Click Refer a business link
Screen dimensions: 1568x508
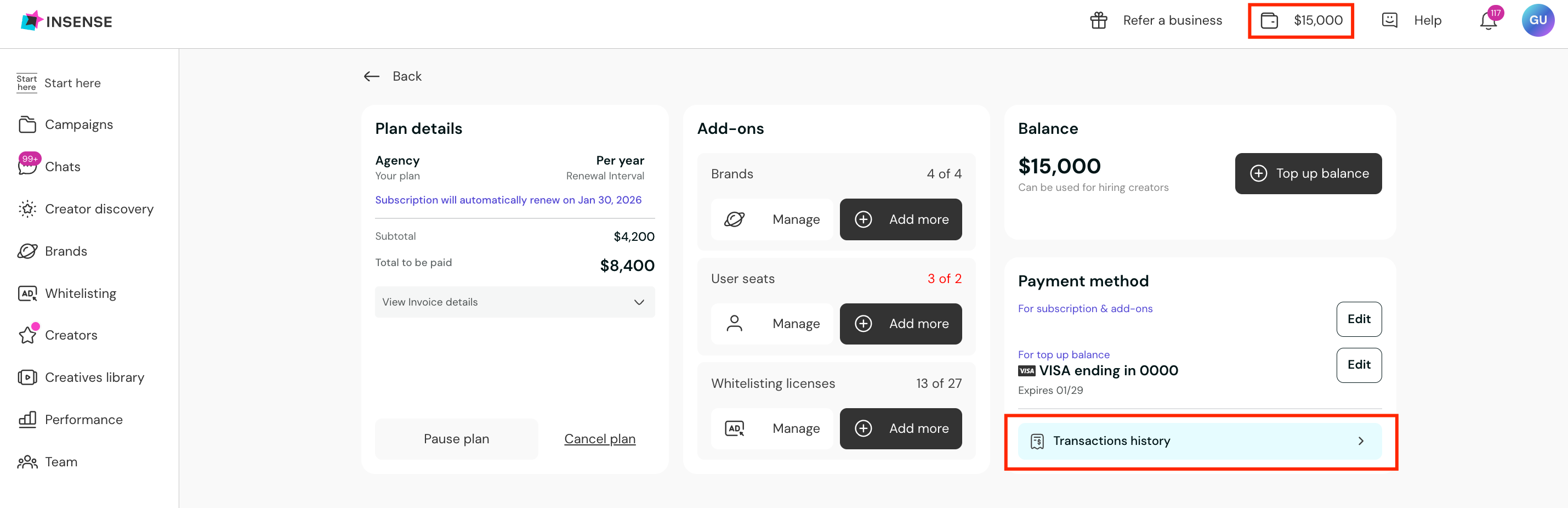[1172, 20]
